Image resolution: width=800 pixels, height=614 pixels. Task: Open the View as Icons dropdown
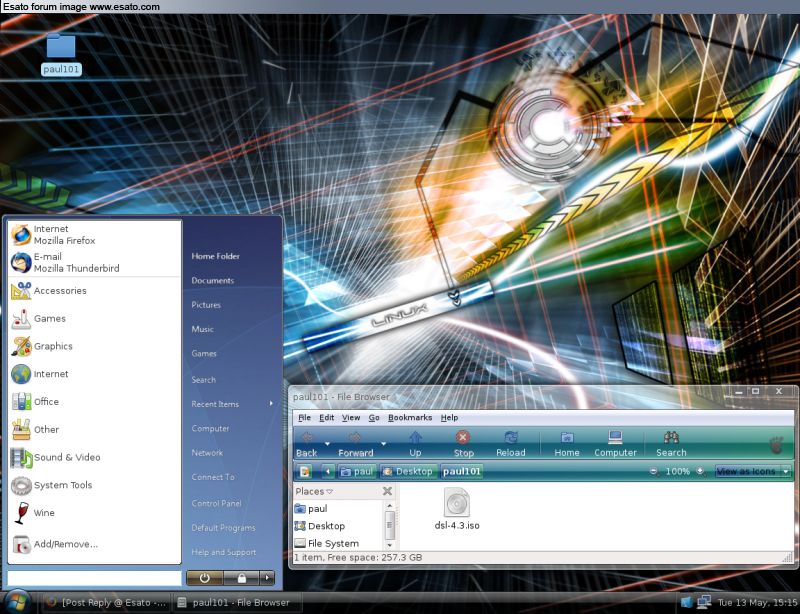753,471
